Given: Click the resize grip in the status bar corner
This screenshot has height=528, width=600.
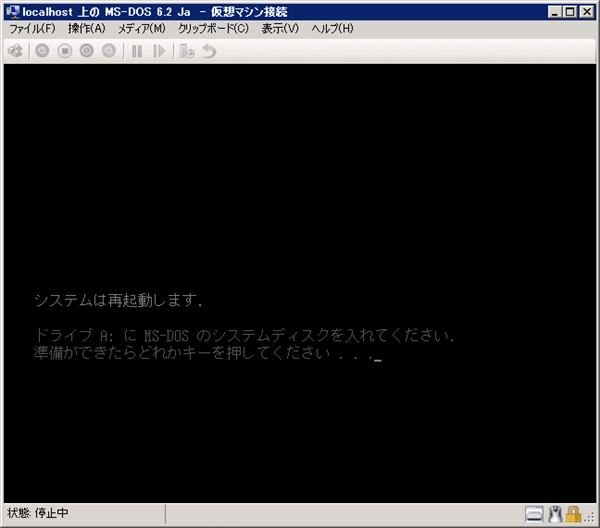Looking at the screenshot, I should coord(590,517).
